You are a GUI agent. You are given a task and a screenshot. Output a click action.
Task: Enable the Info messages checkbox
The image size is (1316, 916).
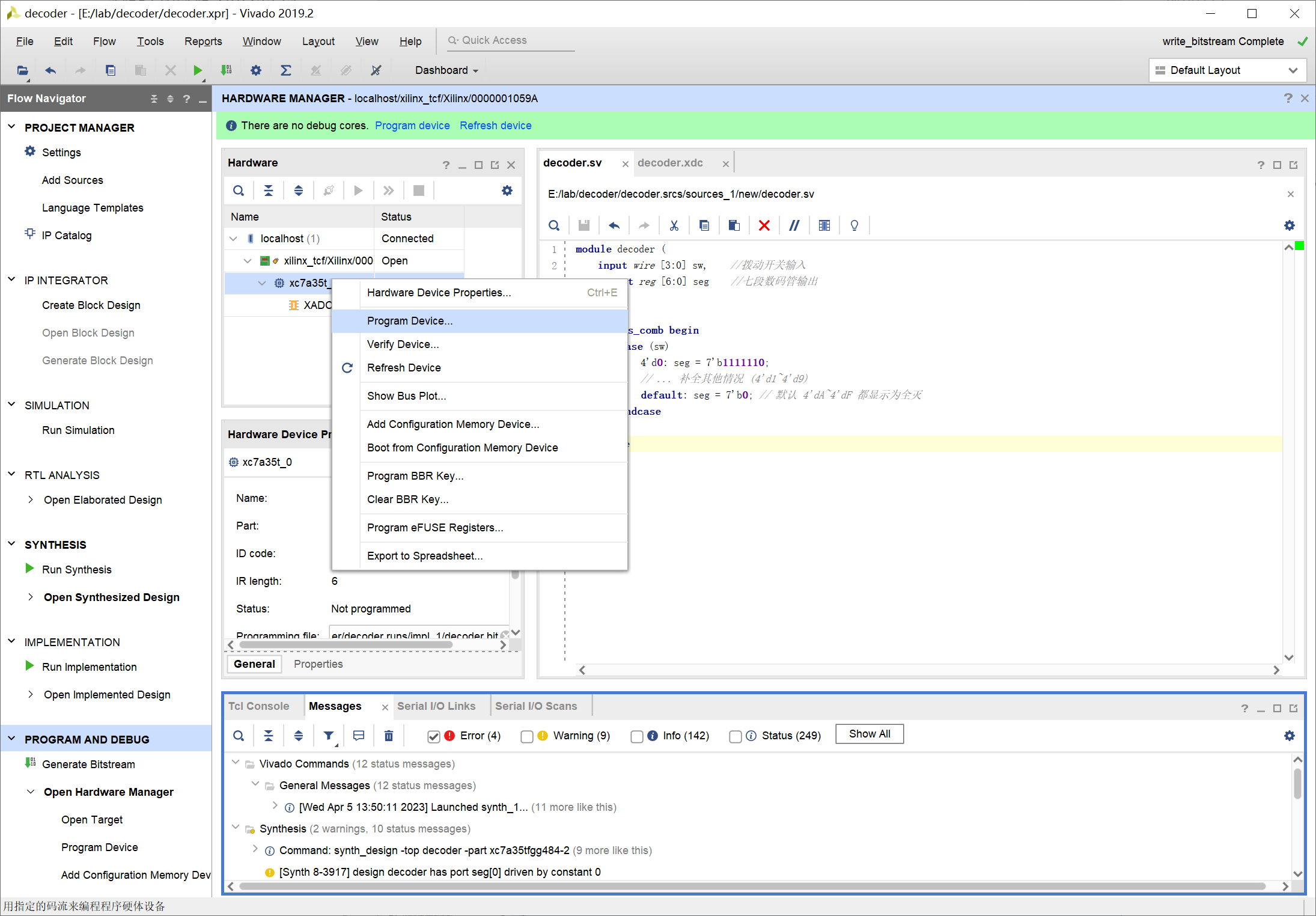(637, 736)
